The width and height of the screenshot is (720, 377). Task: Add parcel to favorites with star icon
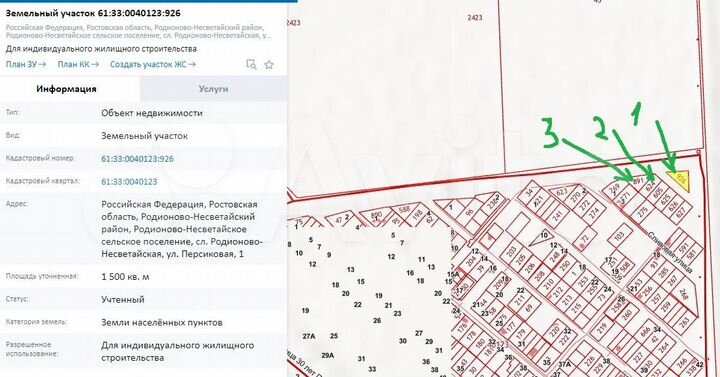(269, 65)
